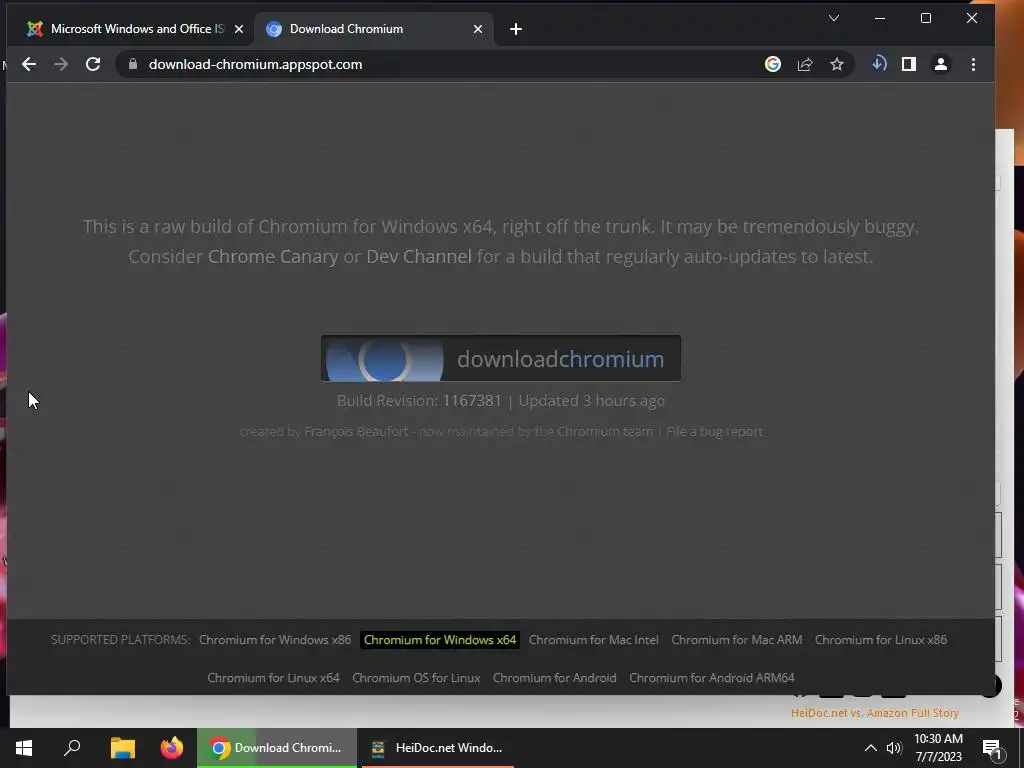Go back to the previous page
This screenshot has height=768, width=1024.
[x=29, y=64]
